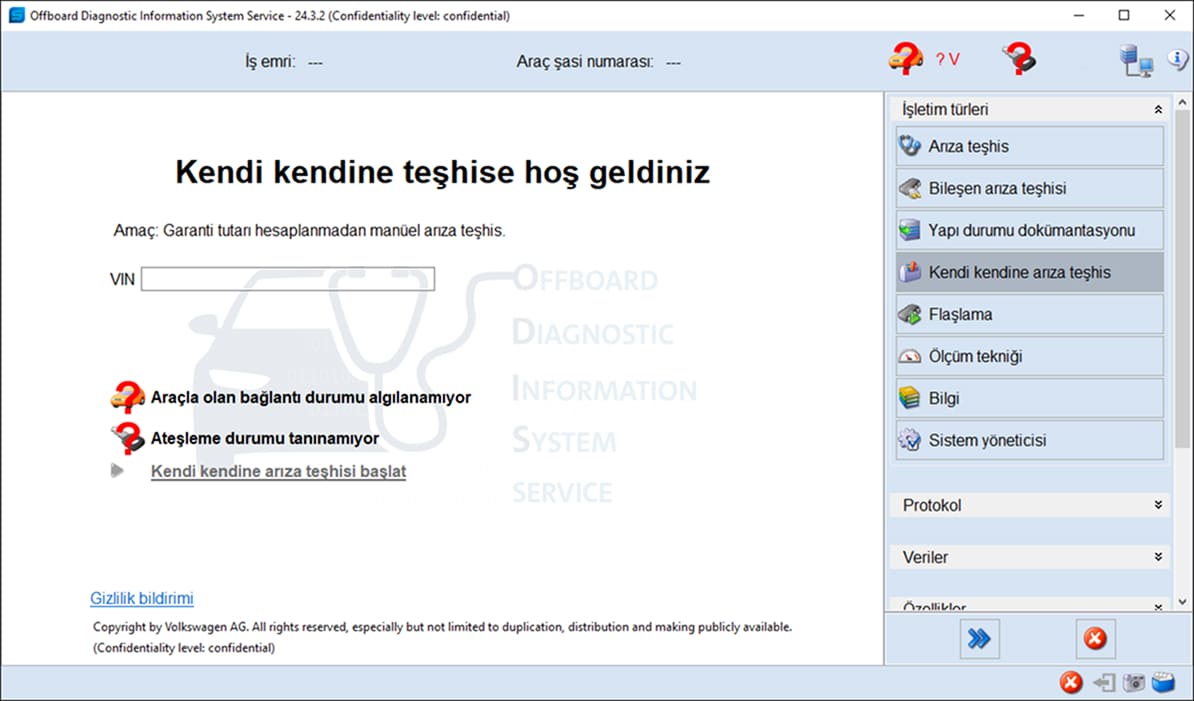Click the blue container icon in status bar

1164,683
